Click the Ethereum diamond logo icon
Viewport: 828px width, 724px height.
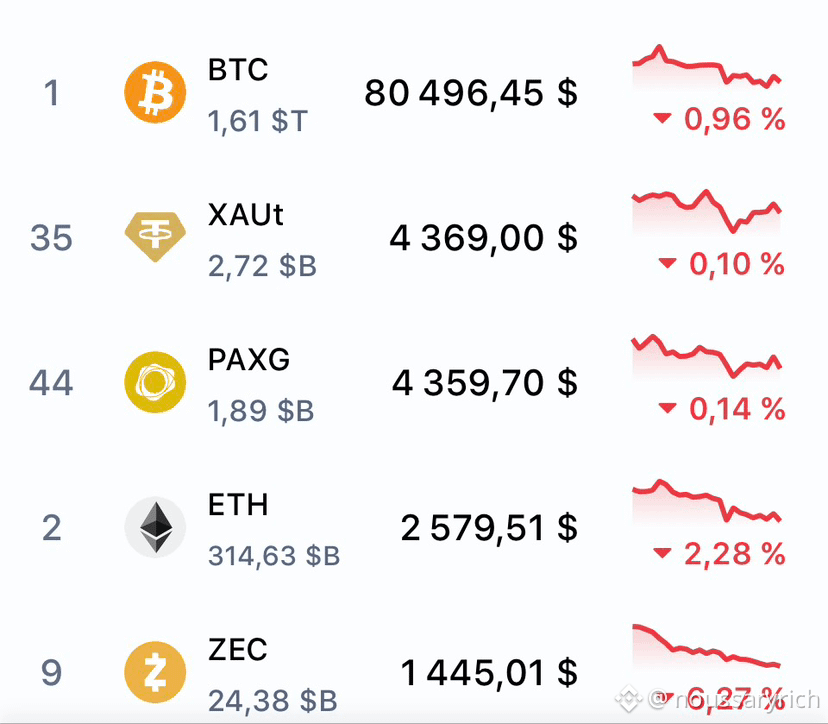(155, 527)
